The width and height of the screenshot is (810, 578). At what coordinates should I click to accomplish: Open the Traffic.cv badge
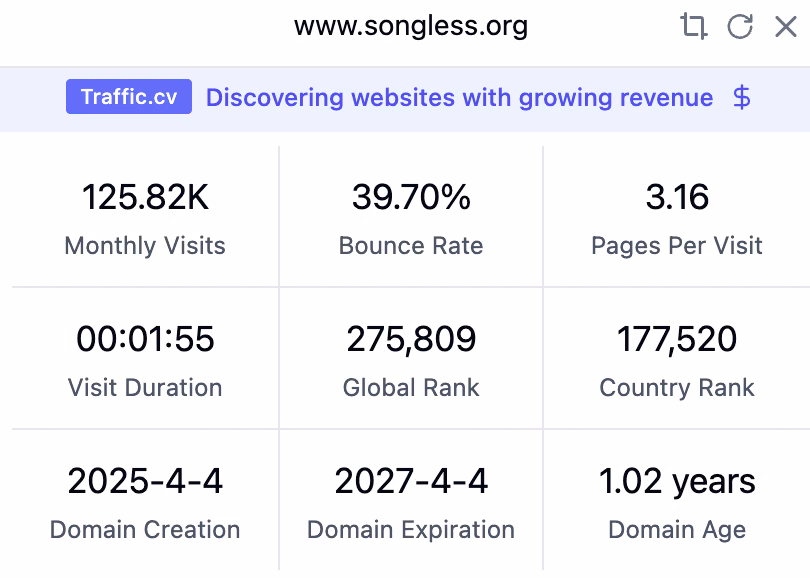129,97
